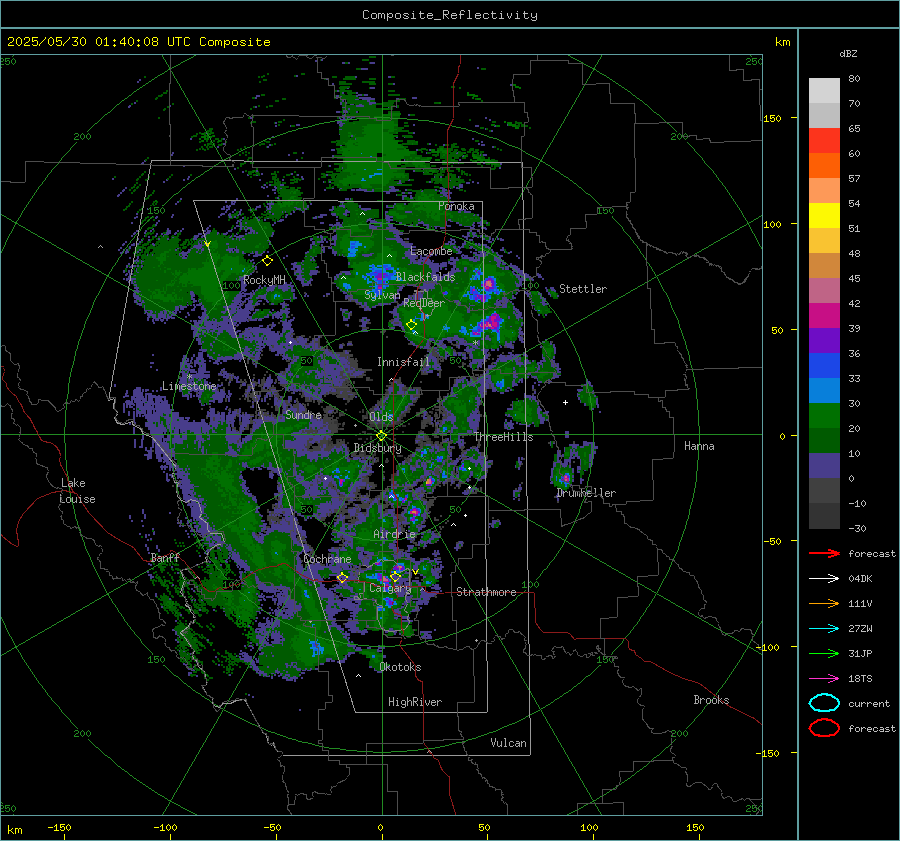Click the HighRiver city label
The image size is (900, 841).
click(415, 702)
